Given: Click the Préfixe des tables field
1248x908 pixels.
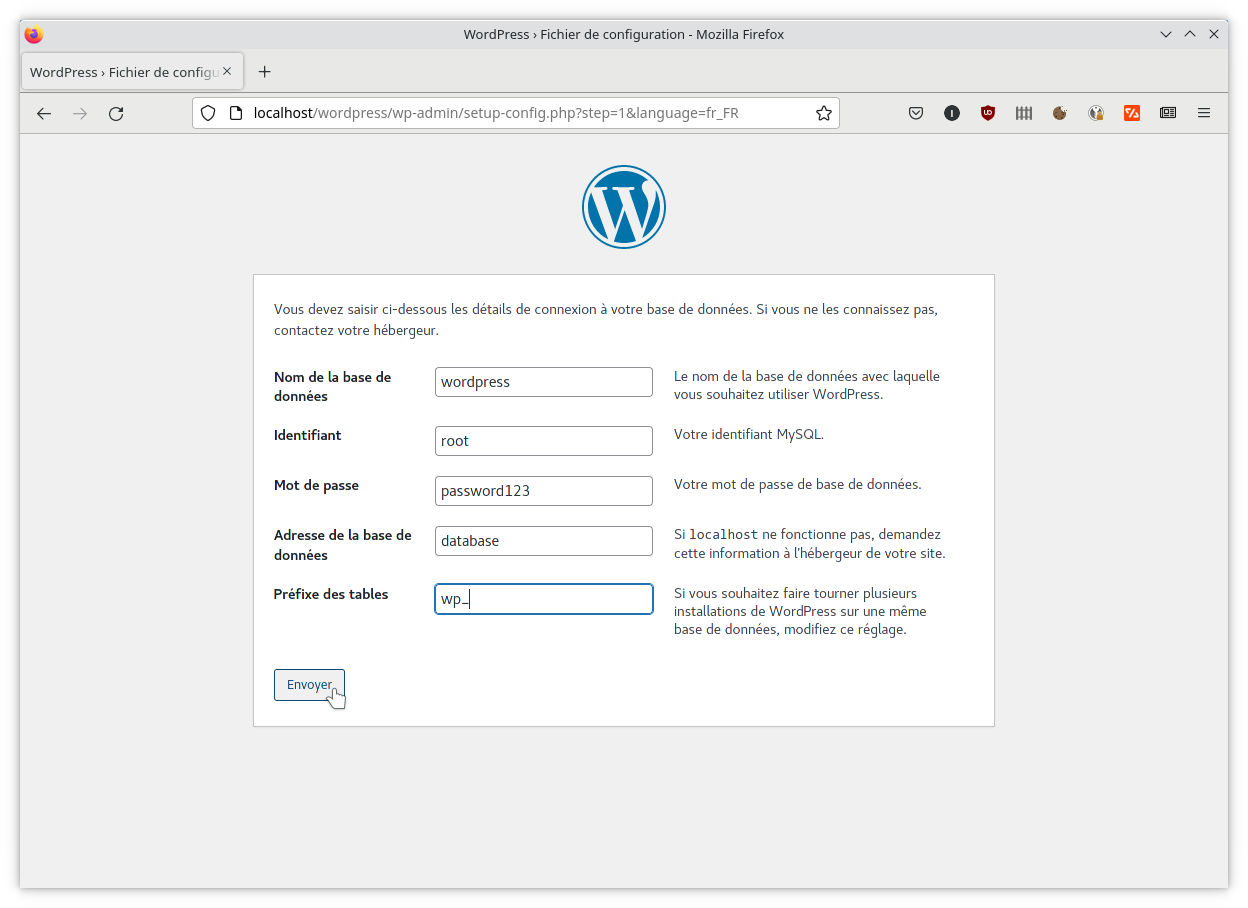Looking at the screenshot, I should 543,598.
